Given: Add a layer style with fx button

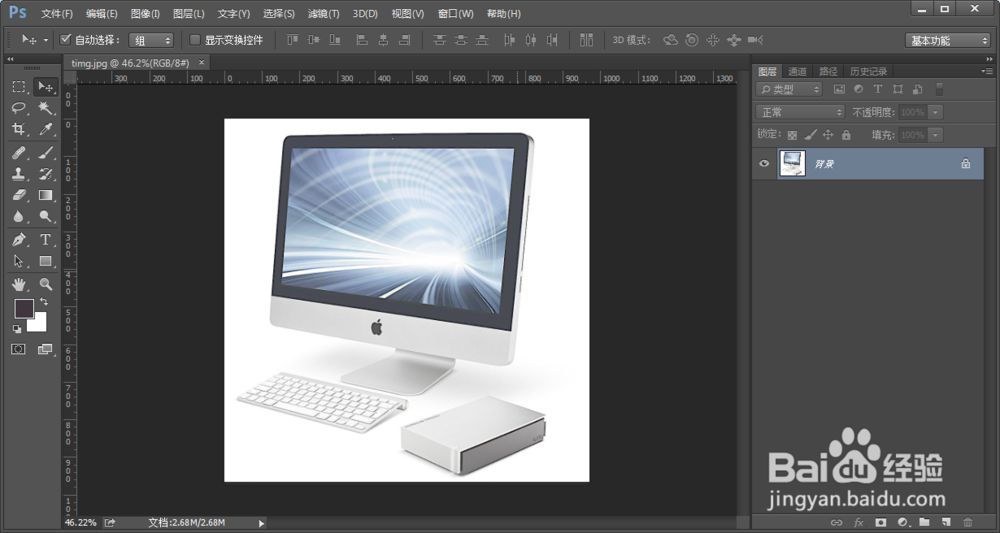Looking at the screenshot, I should click(x=858, y=522).
